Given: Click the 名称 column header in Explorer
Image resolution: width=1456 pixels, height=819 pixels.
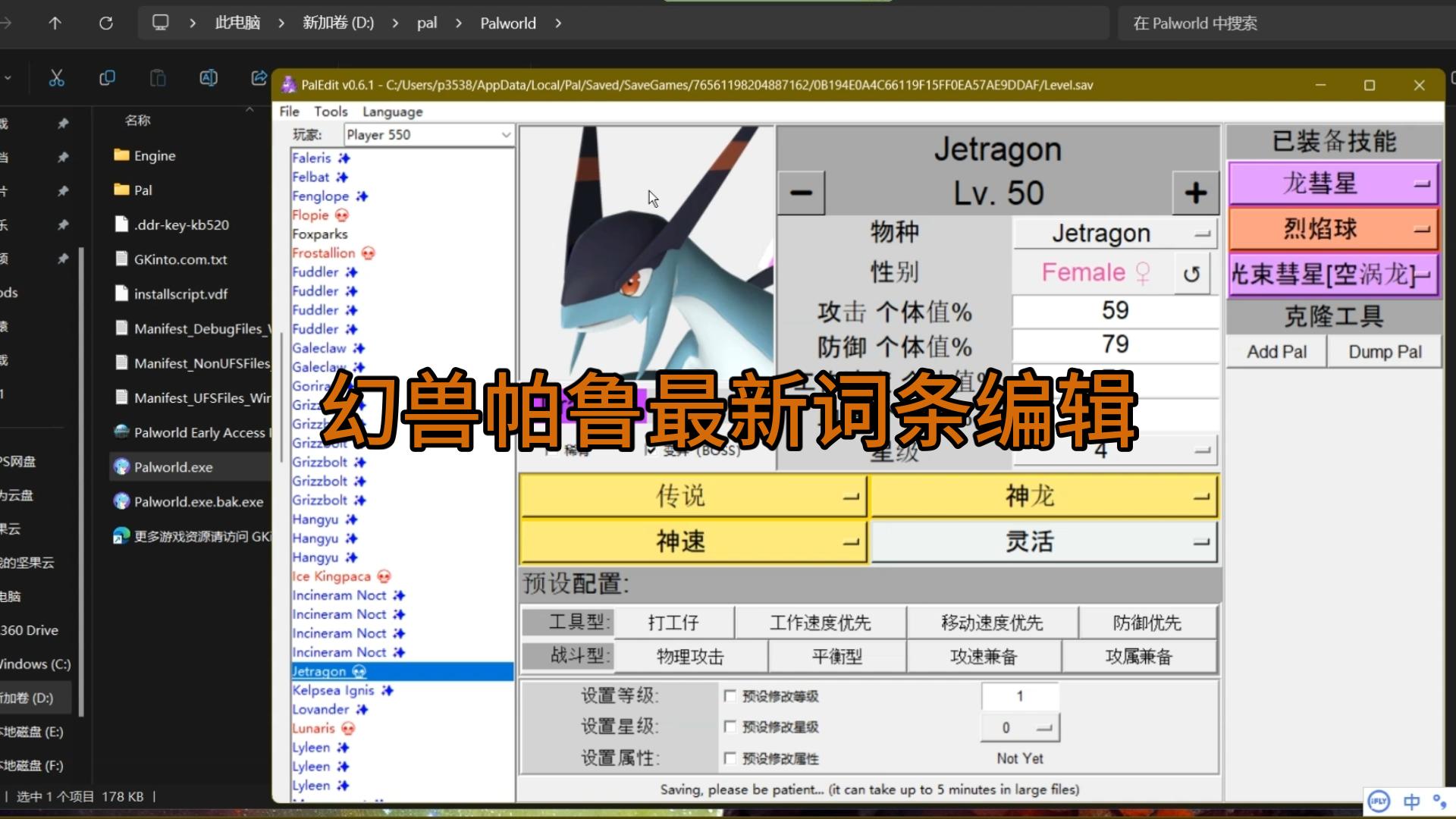Looking at the screenshot, I should tap(137, 120).
